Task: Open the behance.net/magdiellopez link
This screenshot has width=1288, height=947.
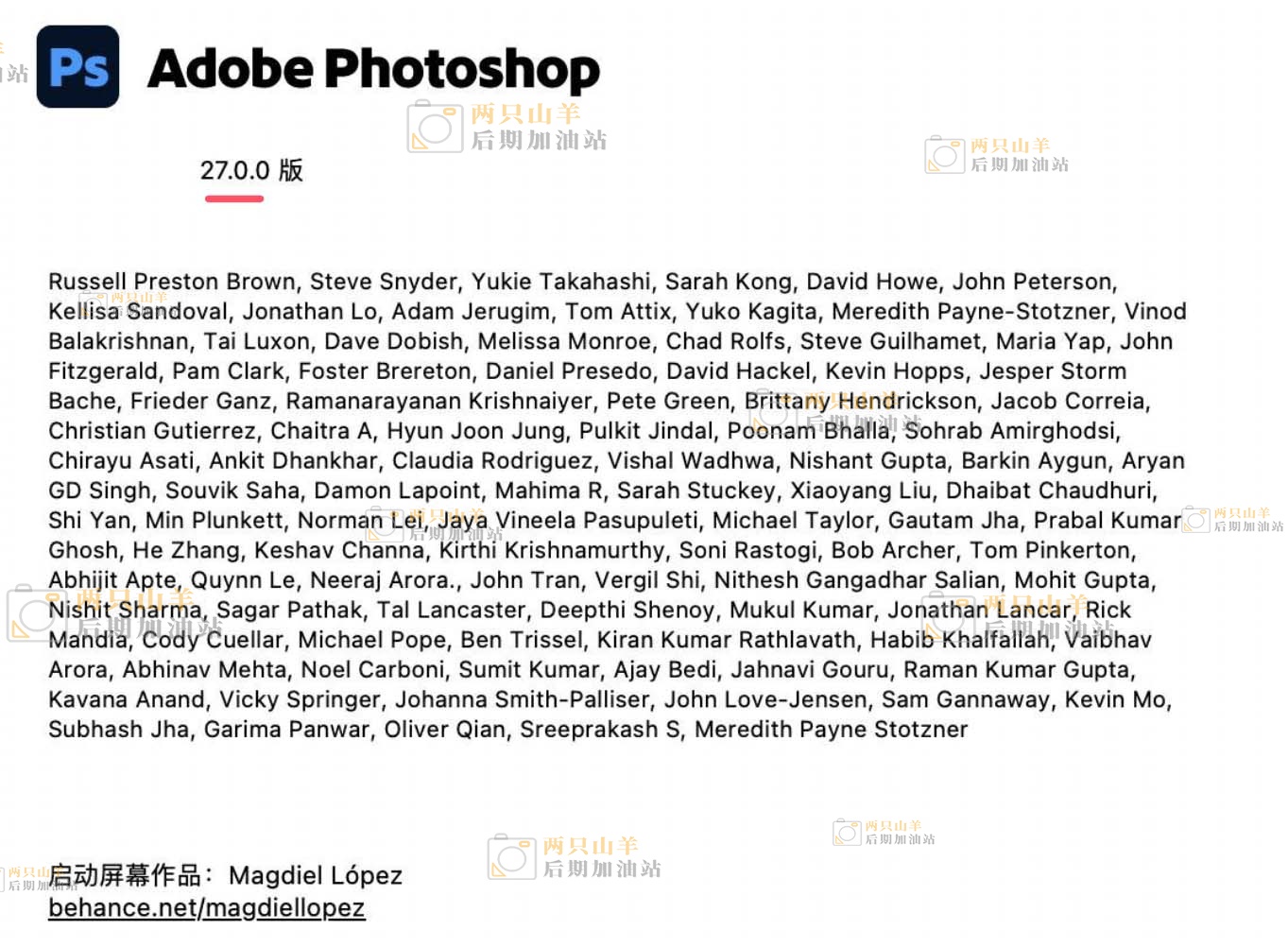Action: [x=206, y=908]
